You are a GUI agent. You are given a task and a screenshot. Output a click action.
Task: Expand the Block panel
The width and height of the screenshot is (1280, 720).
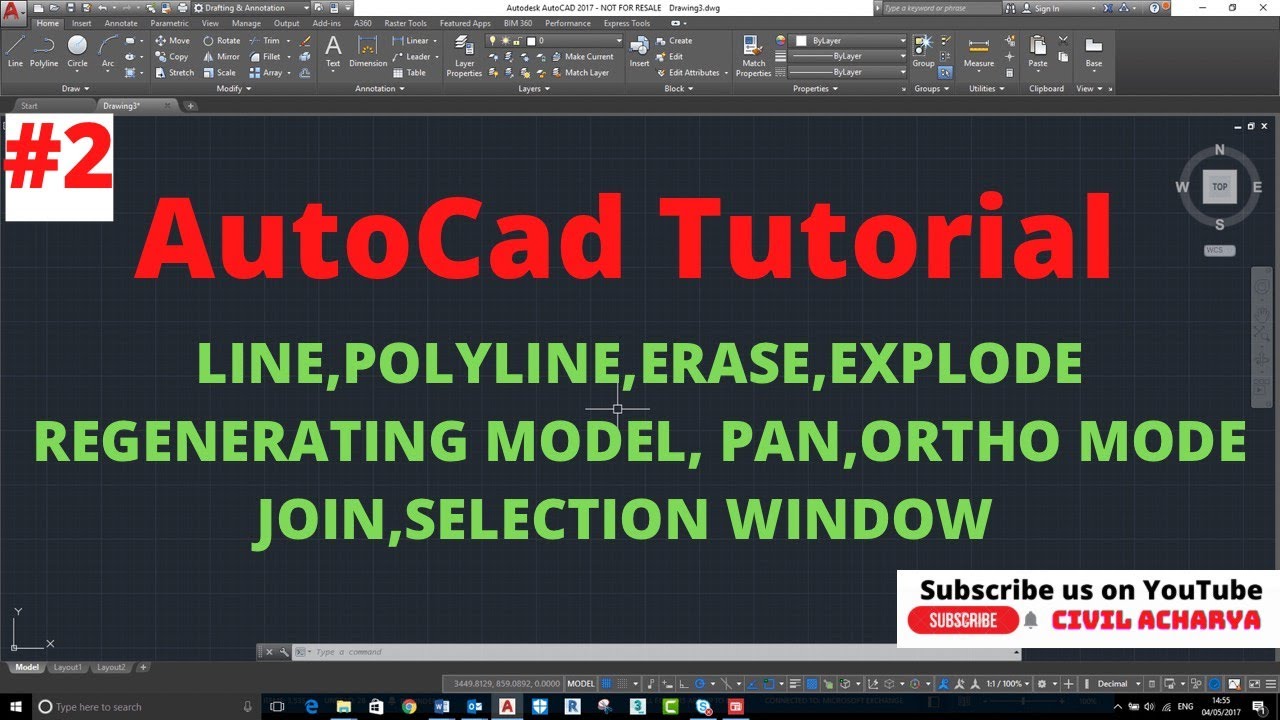tap(680, 88)
